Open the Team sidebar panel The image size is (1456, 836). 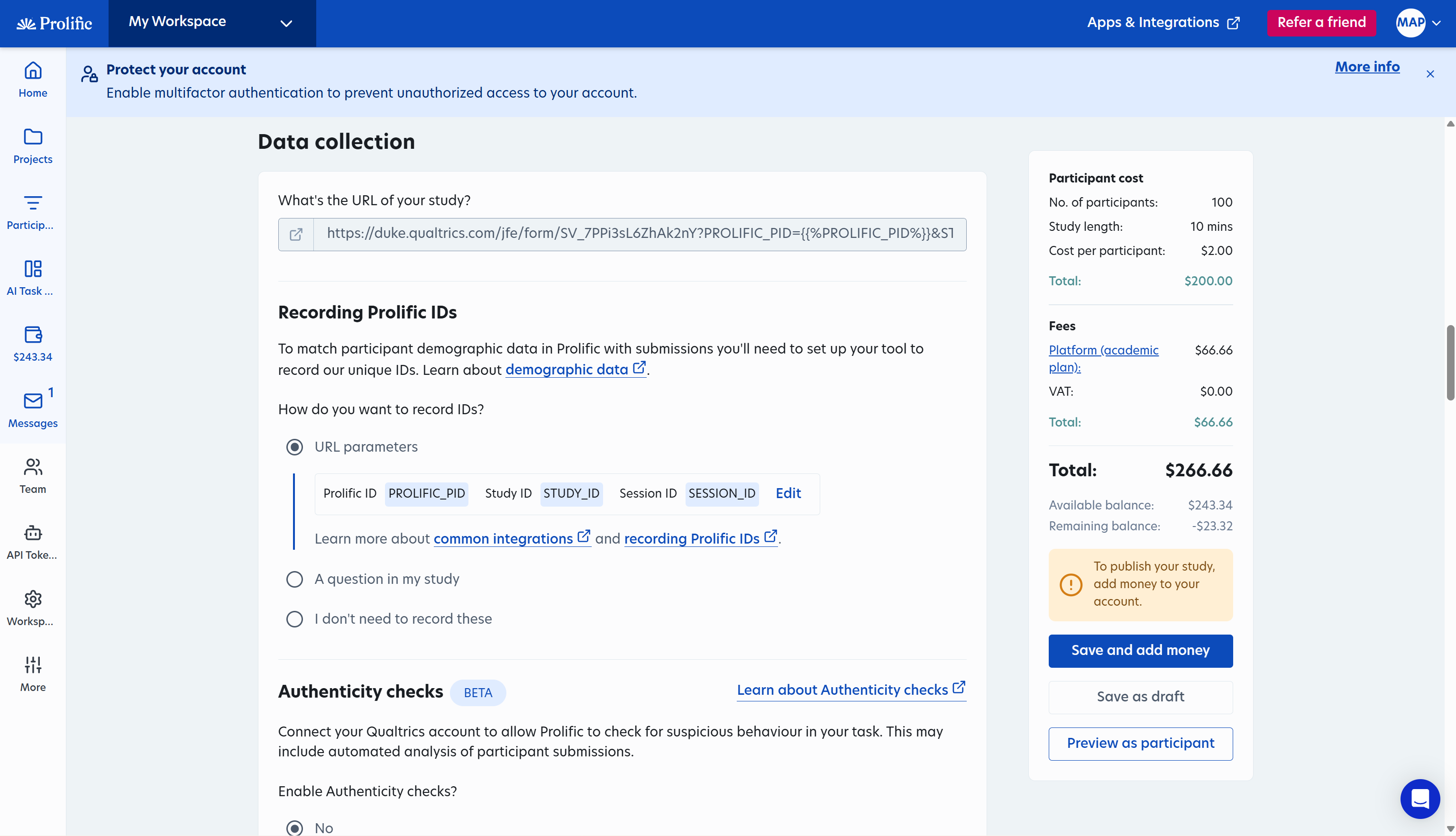pyautogui.click(x=32, y=475)
